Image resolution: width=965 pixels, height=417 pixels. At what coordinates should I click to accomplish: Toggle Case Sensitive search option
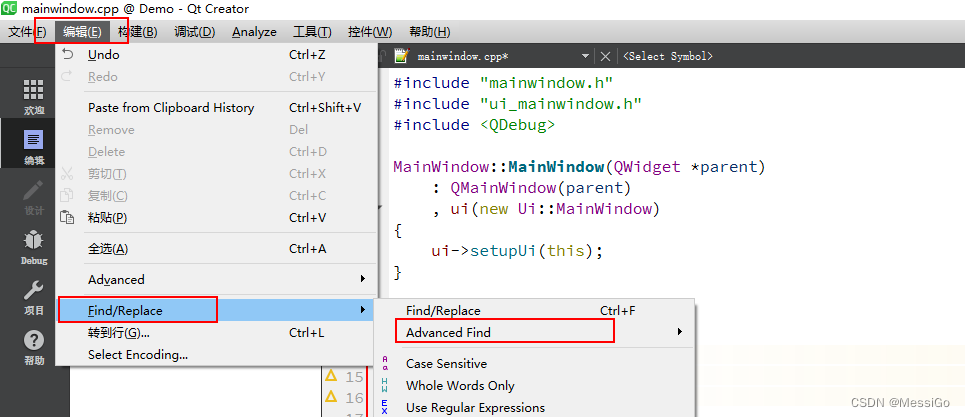446,364
